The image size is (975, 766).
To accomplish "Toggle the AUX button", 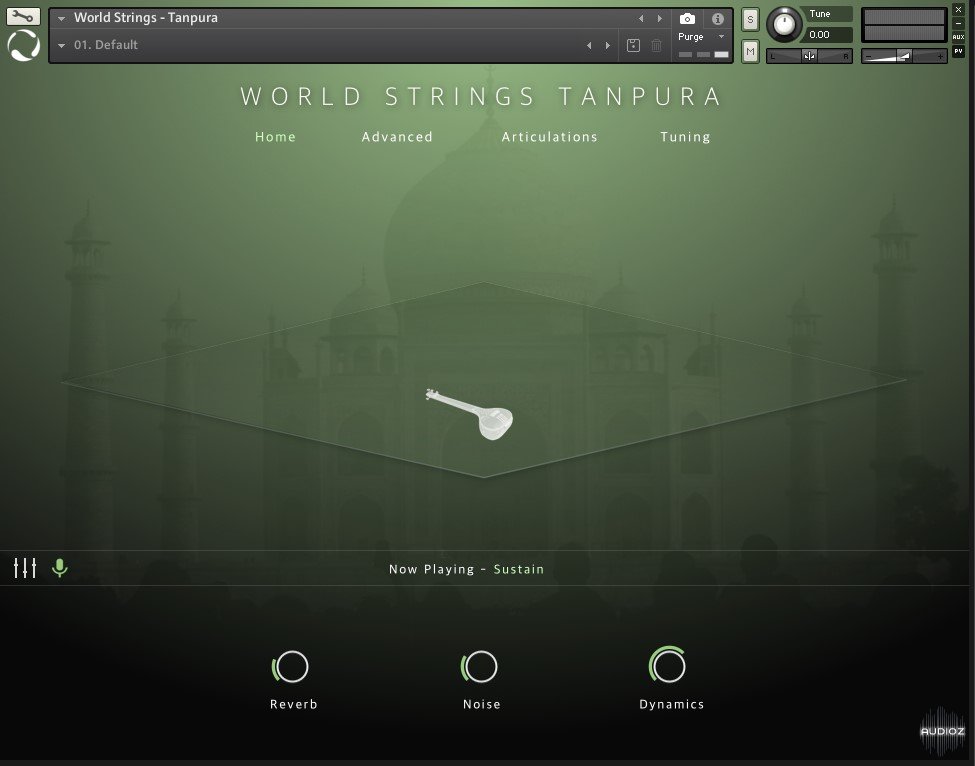I will click(958, 36).
